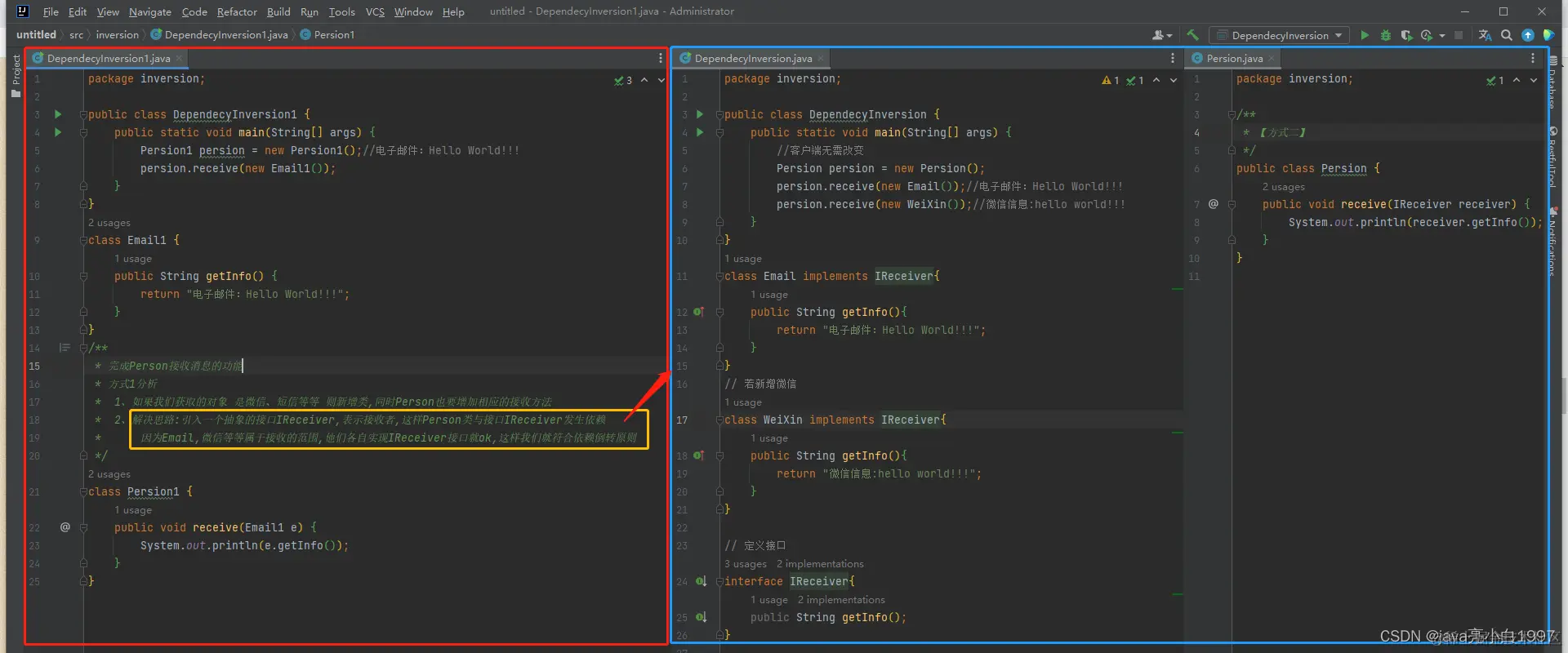Click the Build Project hammer icon
The image size is (1568, 653).
coord(1192,35)
